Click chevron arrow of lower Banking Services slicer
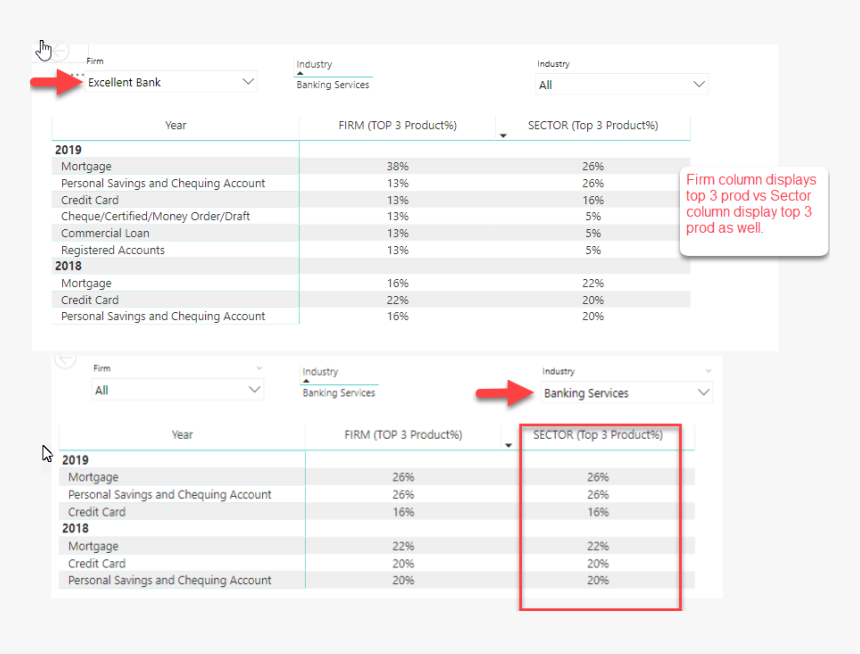 coord(703,393)
